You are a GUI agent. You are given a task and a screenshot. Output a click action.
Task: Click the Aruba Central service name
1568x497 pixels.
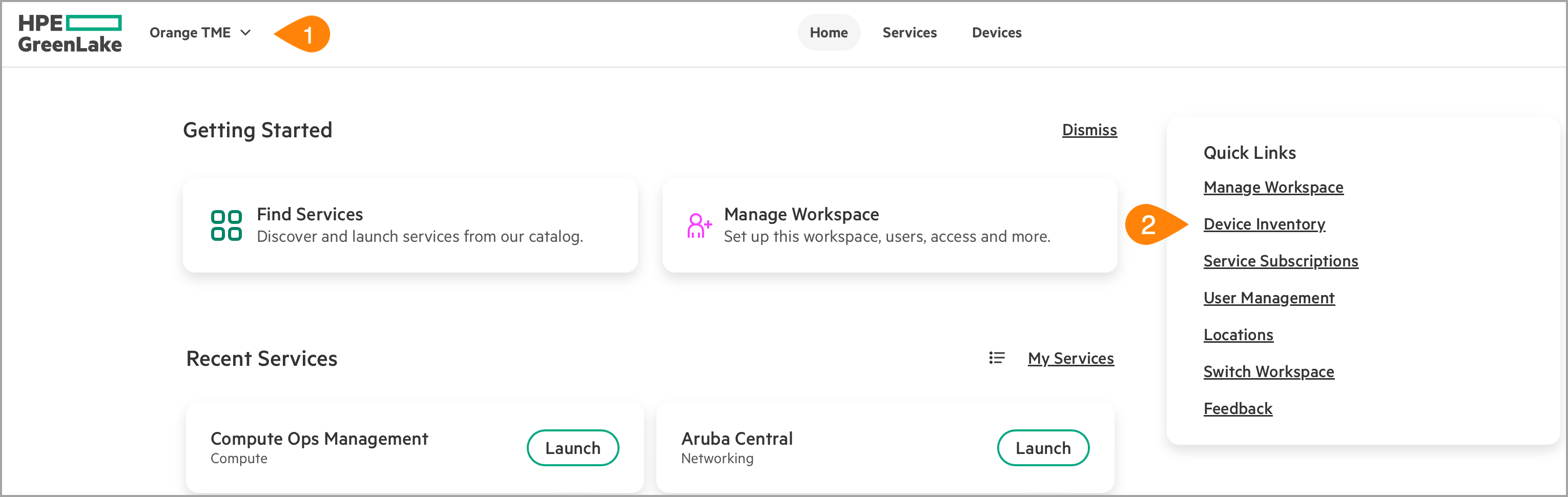pos(736,439)
